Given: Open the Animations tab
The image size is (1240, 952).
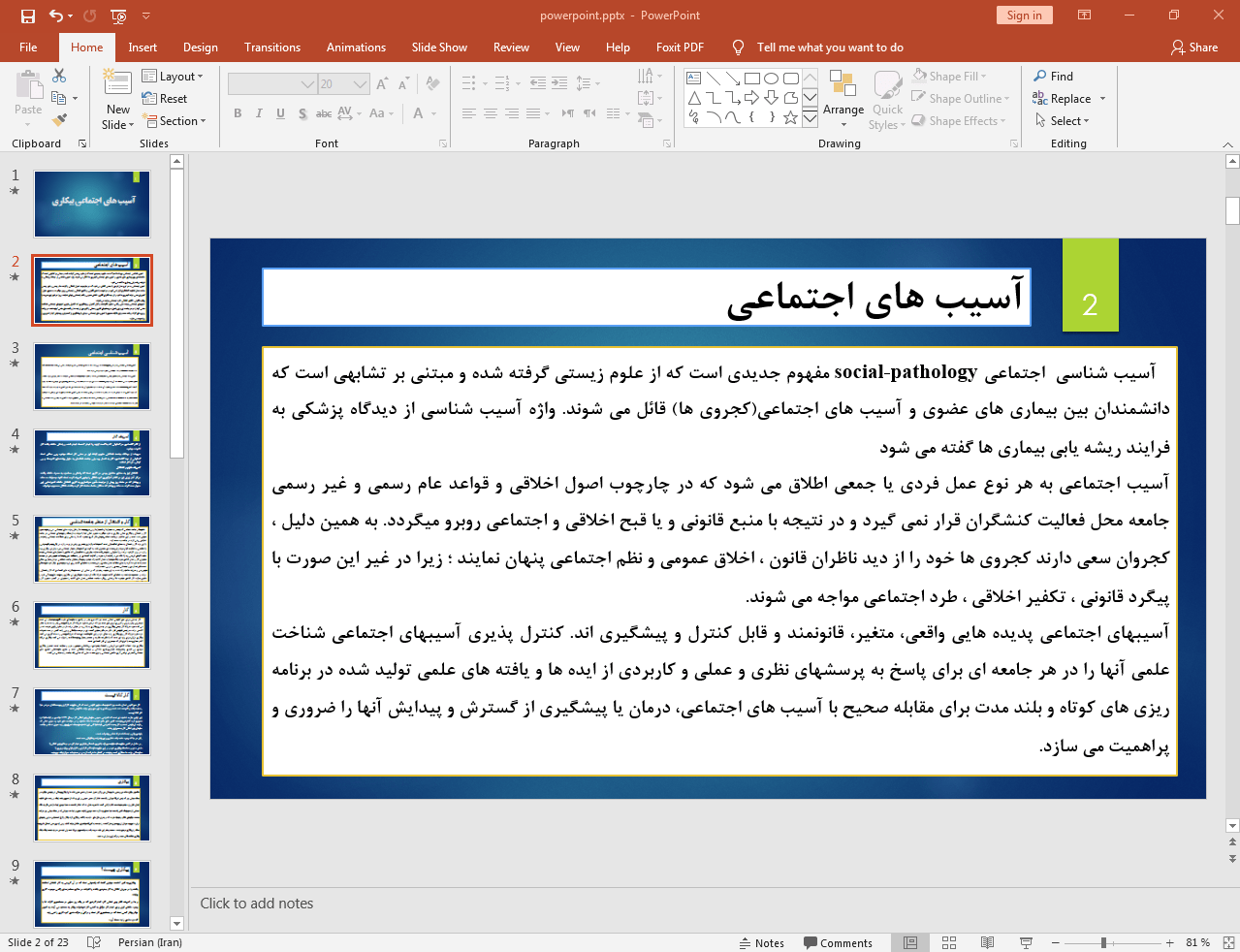Looking at the screenshot, I should coord(356,48).
